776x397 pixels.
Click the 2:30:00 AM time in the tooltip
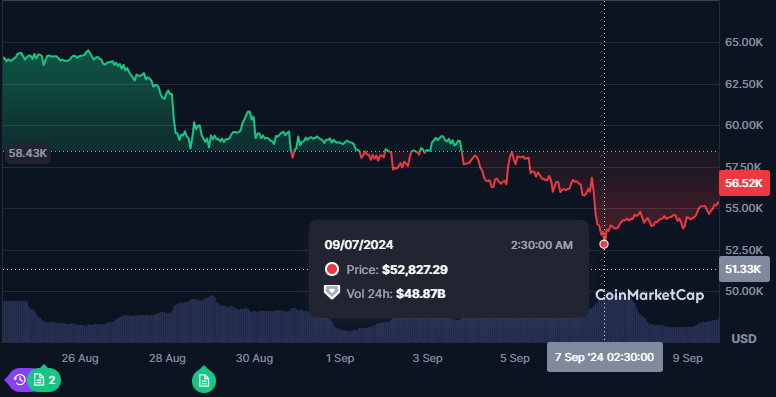[541, 245]
